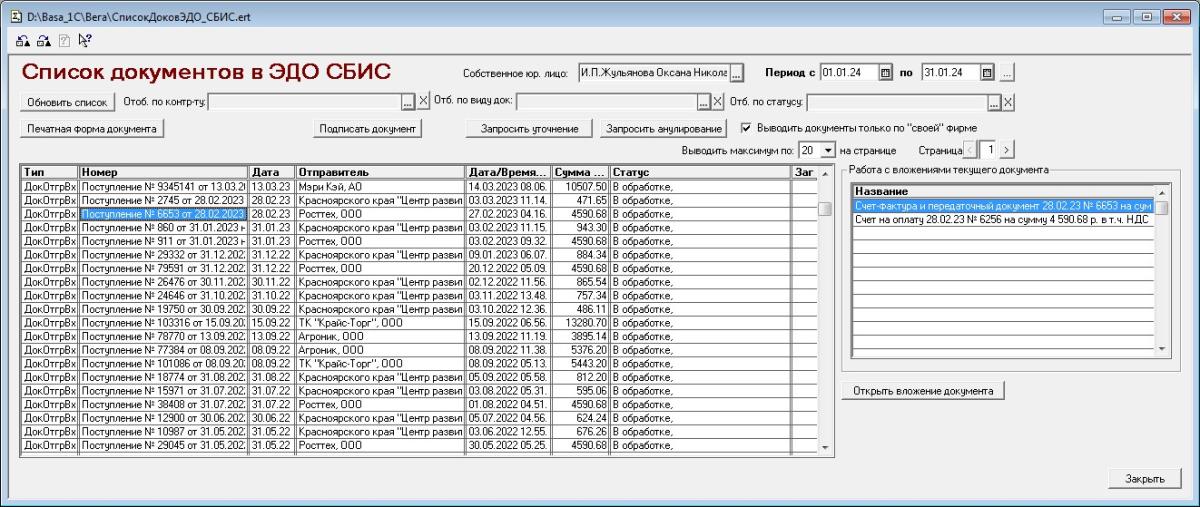Viewport: 1200px width, 507px height.
Task: Select the row 'Поступление № 9345141' from Мэри Кэй
Action: (x=163, y=186)
